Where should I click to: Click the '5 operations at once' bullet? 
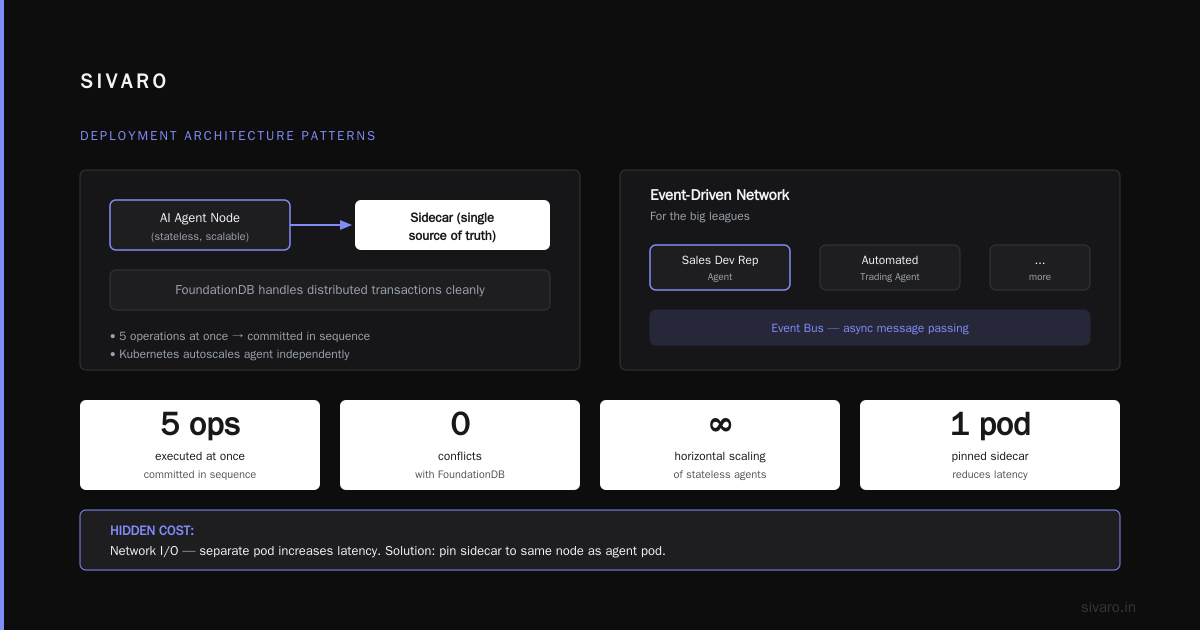(x=240, y=336)
